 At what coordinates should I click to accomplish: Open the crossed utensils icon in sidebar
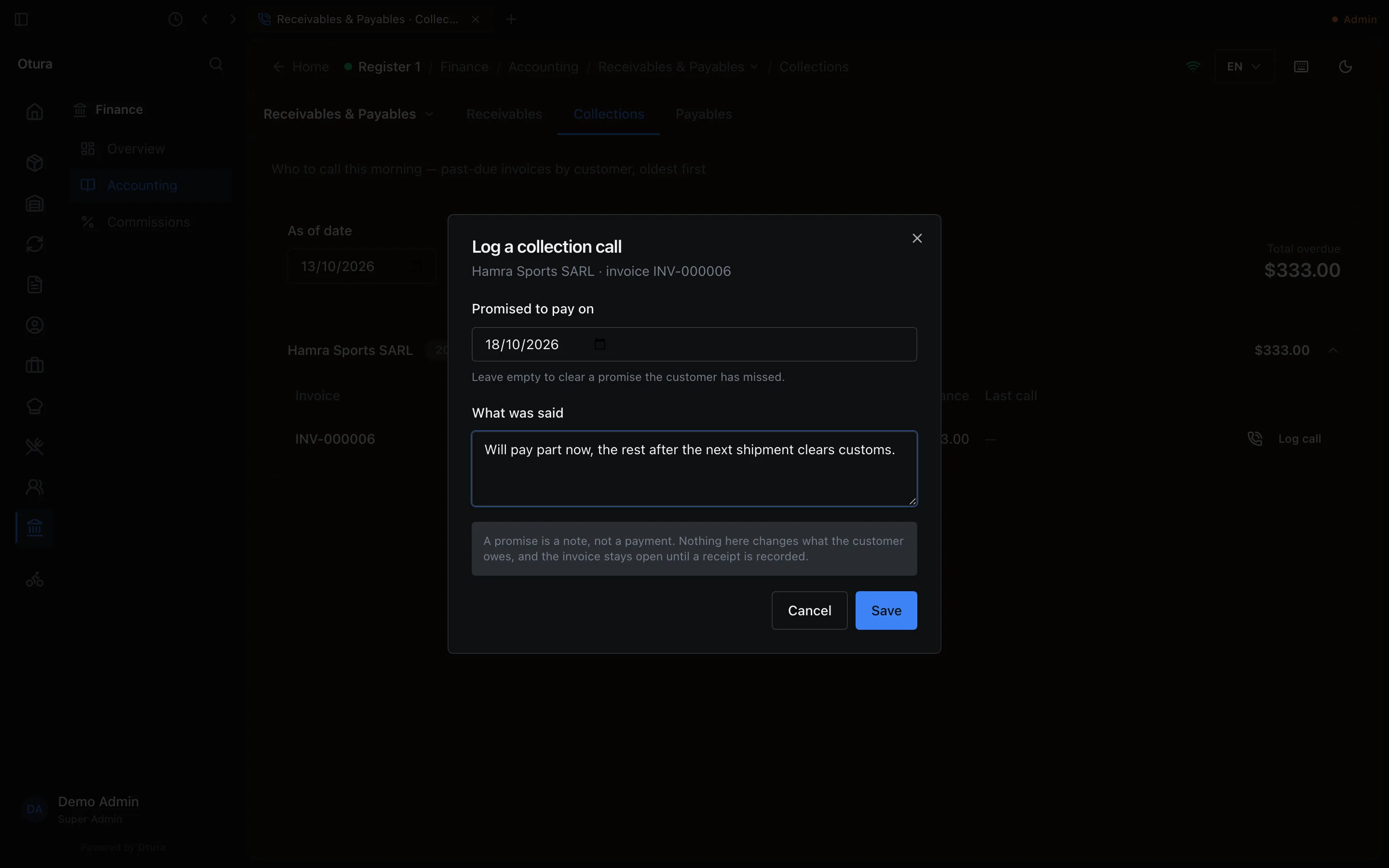click(x=34, y=447)
